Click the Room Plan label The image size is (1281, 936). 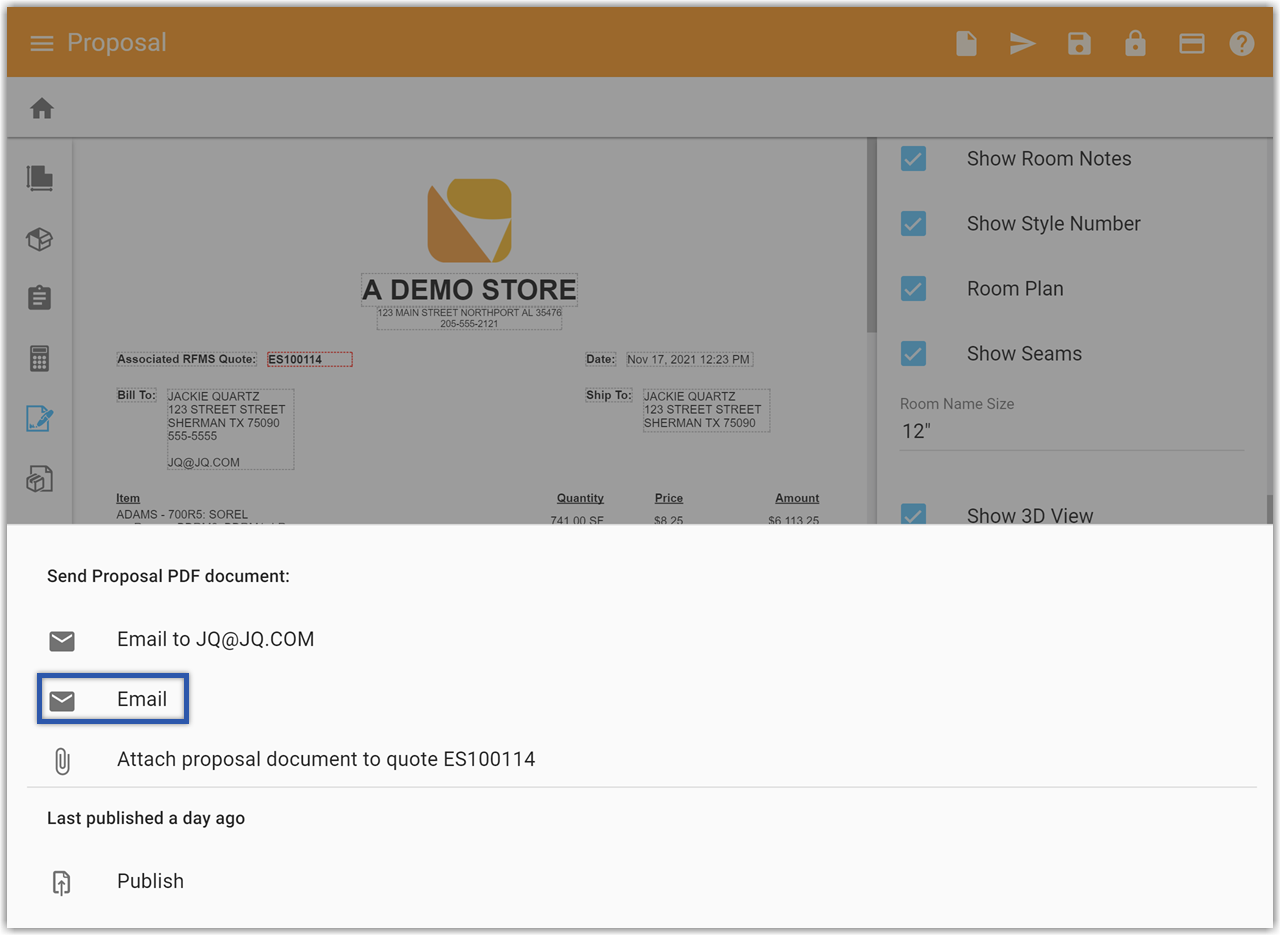pos(1015,289)
